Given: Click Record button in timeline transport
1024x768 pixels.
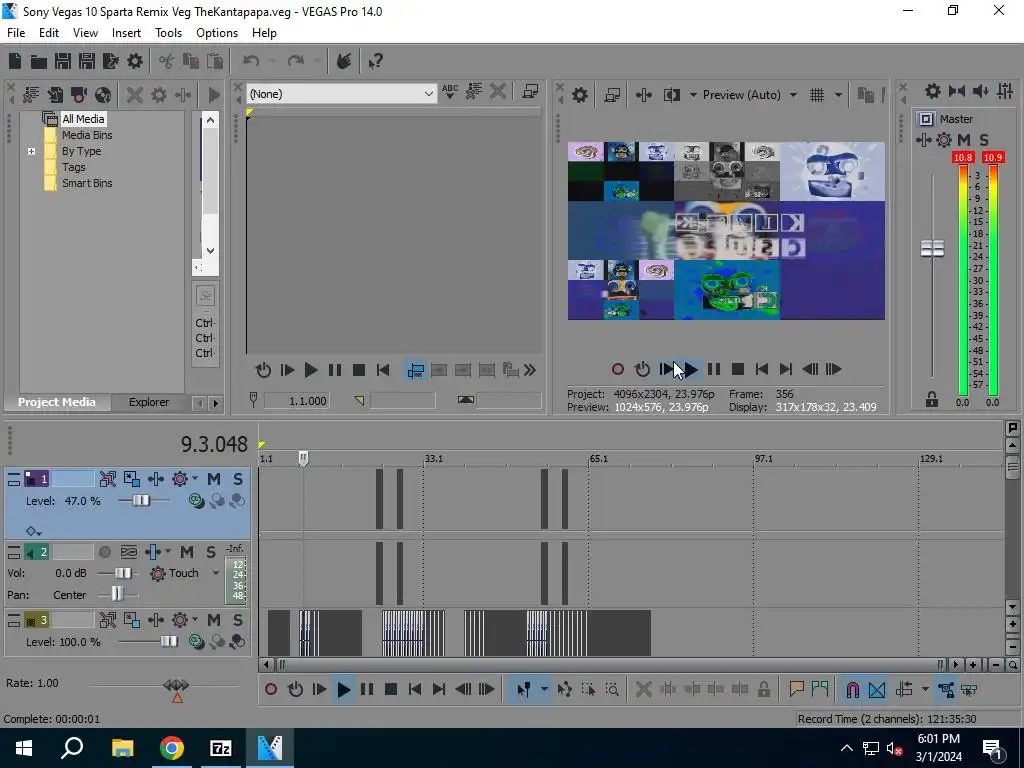Looking at the screenshot, I should [x=271, y=690].
